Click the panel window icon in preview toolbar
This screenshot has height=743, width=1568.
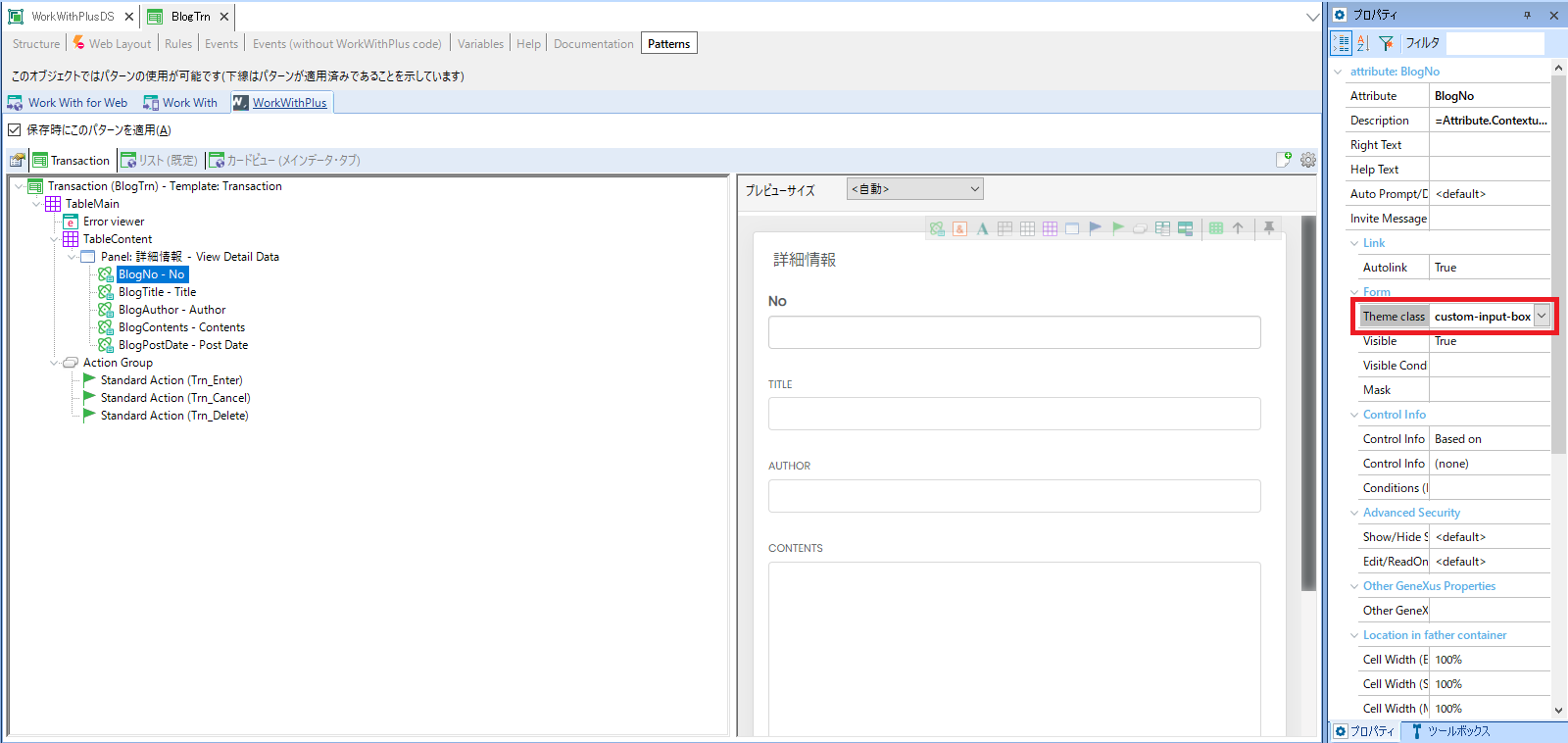[1072, 228]
